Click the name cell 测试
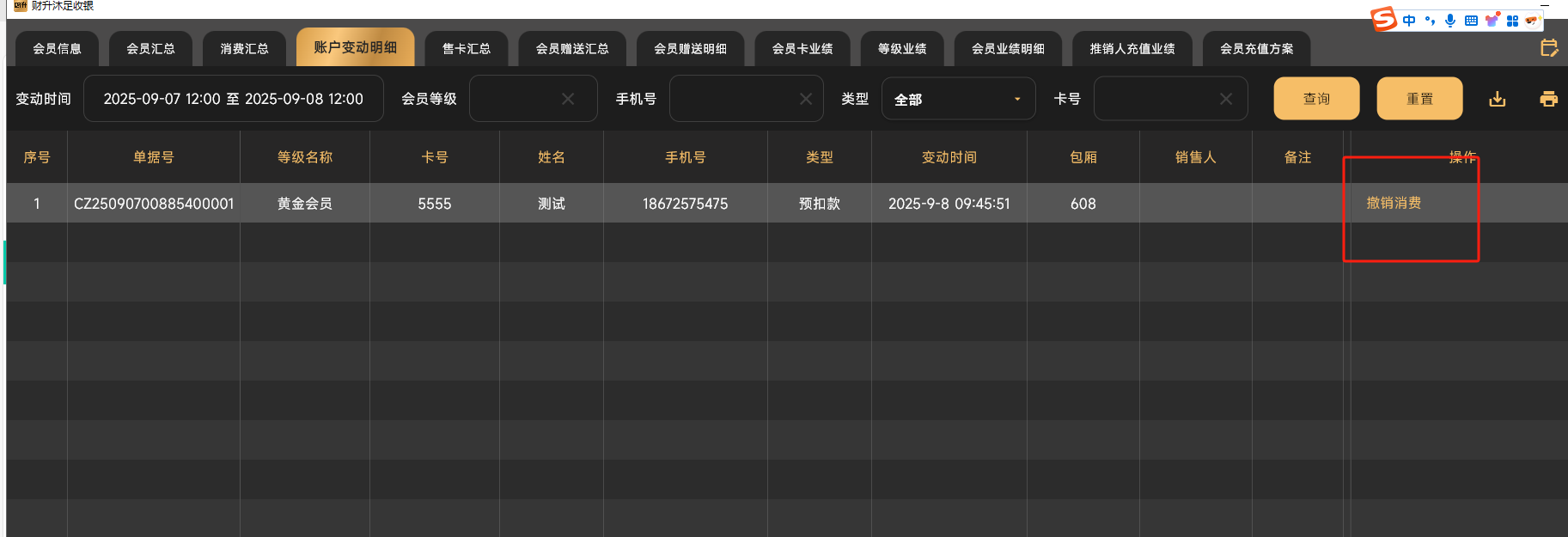This screenshot has width=1568, height=537. pos(552,204)
